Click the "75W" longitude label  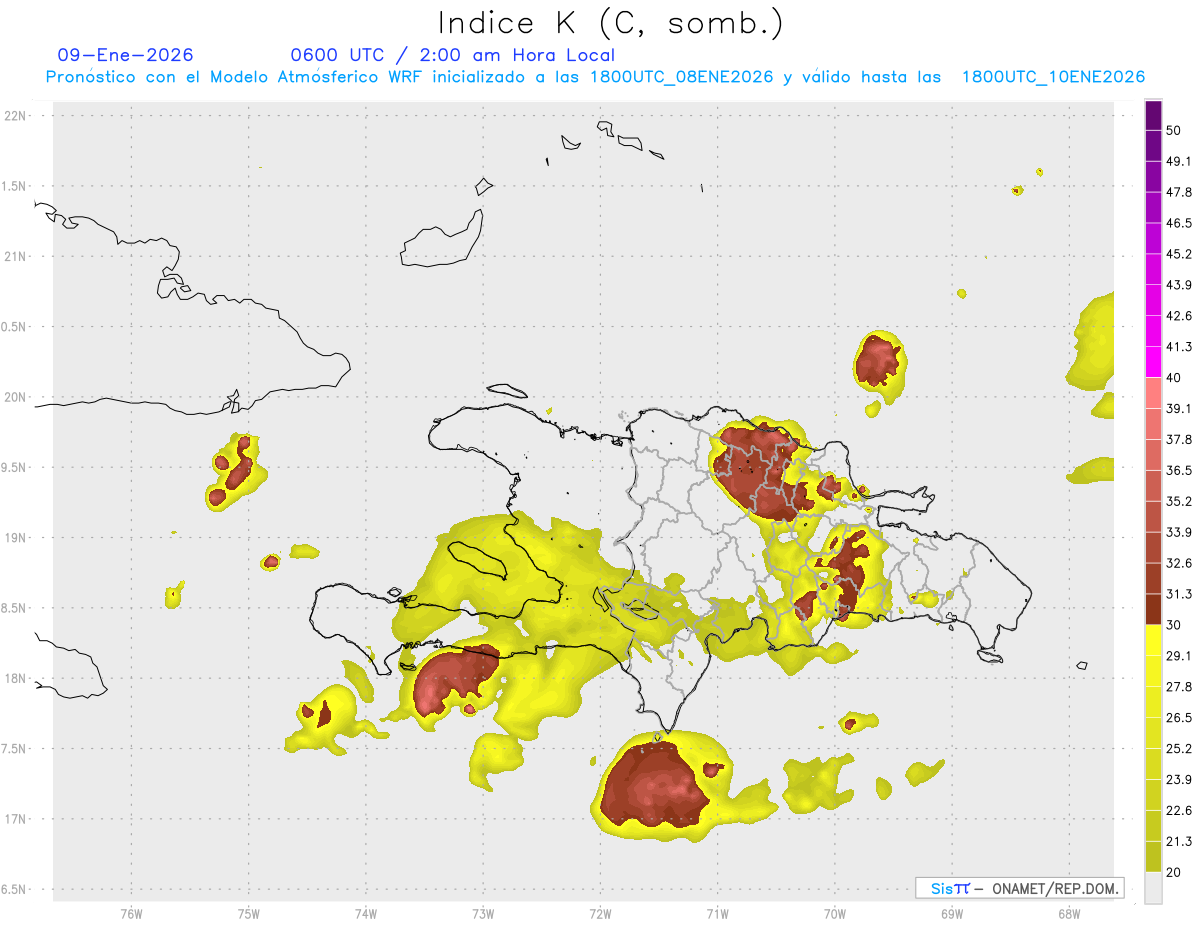pos(248,913)
